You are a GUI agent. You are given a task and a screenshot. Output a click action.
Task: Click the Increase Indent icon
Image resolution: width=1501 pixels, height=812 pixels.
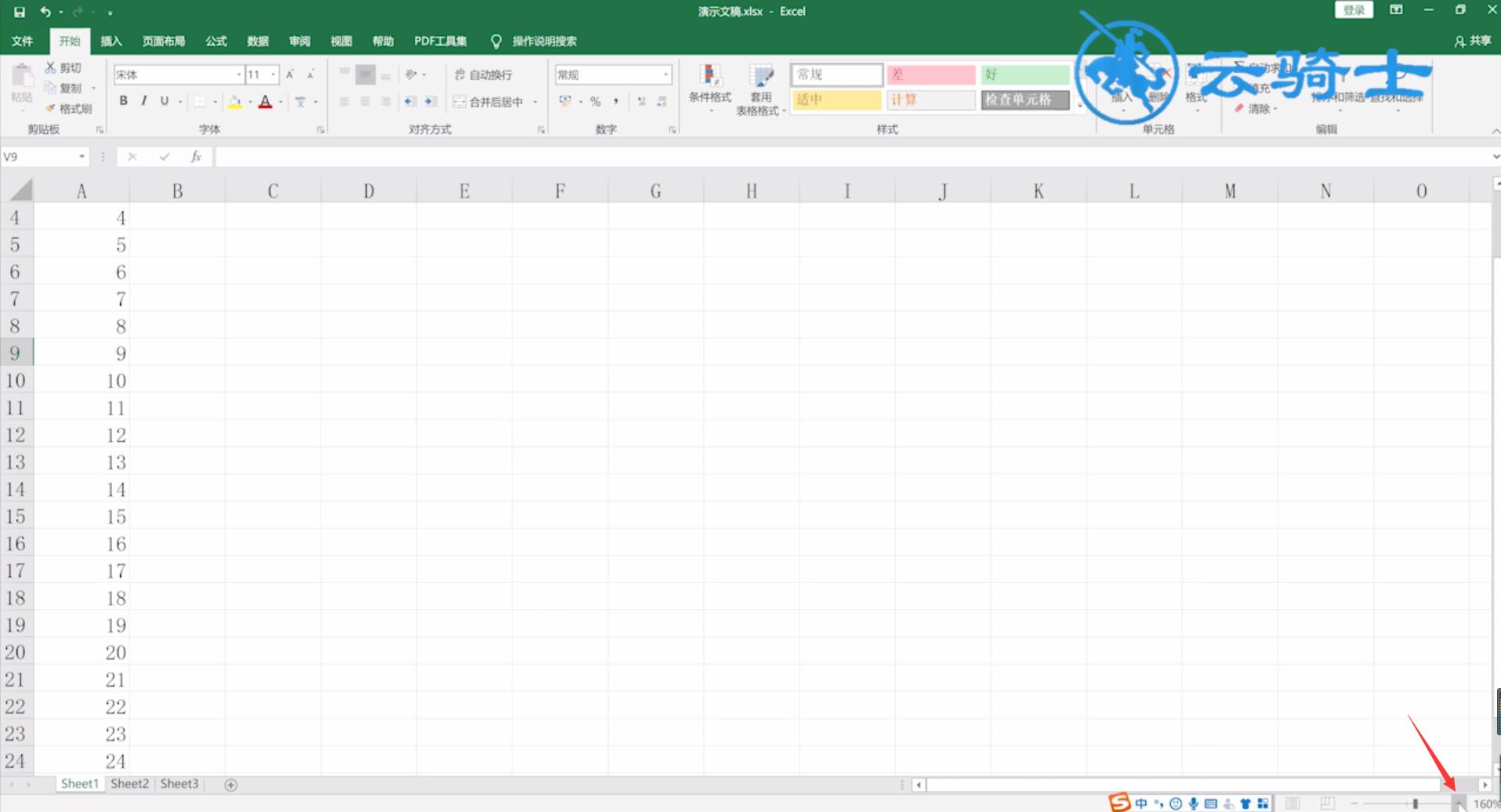tap(430, 102)
